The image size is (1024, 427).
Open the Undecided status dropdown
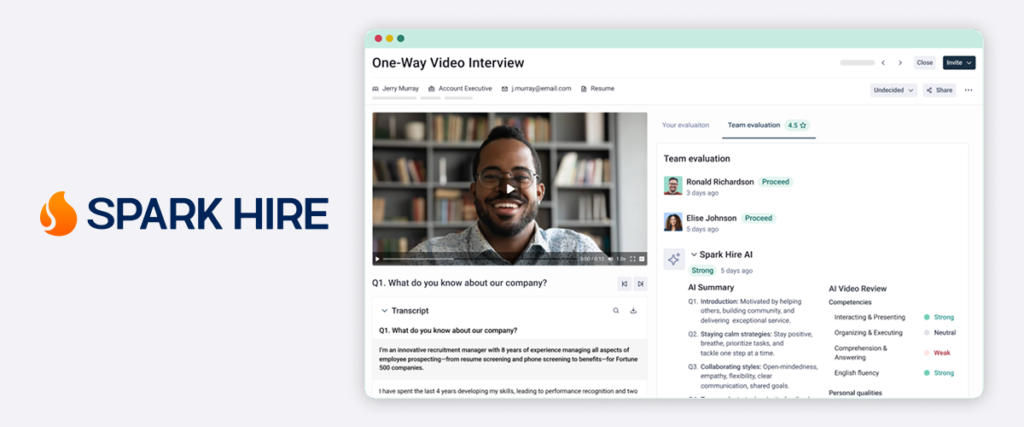893,90
